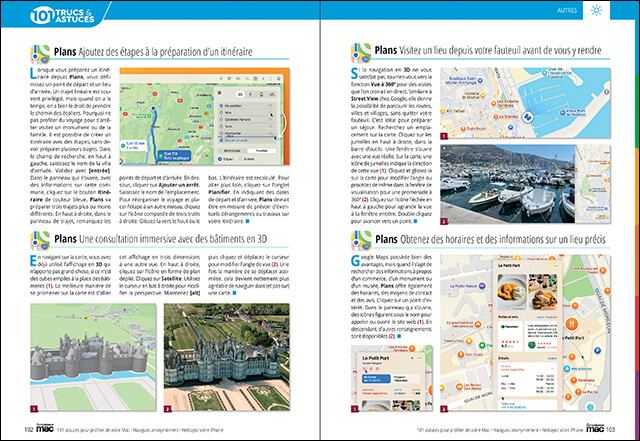The image size is (640, 441).
Task: Click the blue binoculars icon on port map
Action: (x=527, y=117)
